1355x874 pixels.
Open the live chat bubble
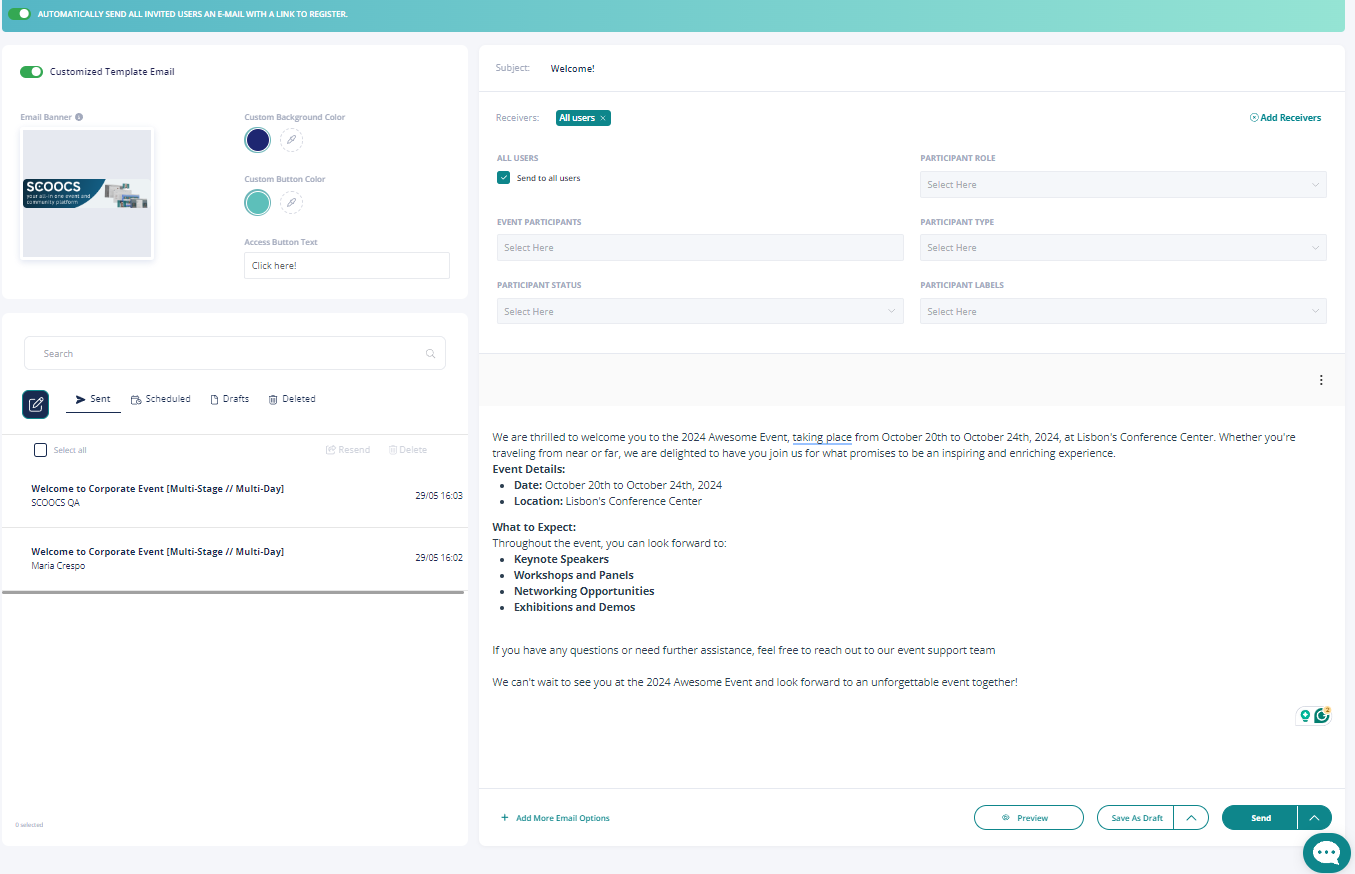(x=1326, y=852)
